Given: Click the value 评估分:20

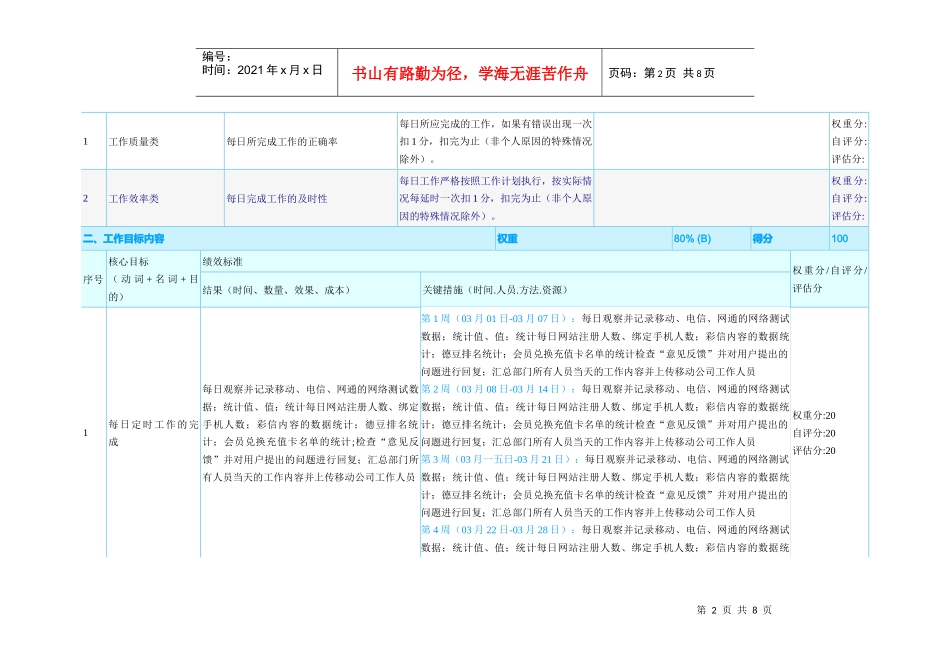Looking at the screenshot, I should [x=814, y=451].
